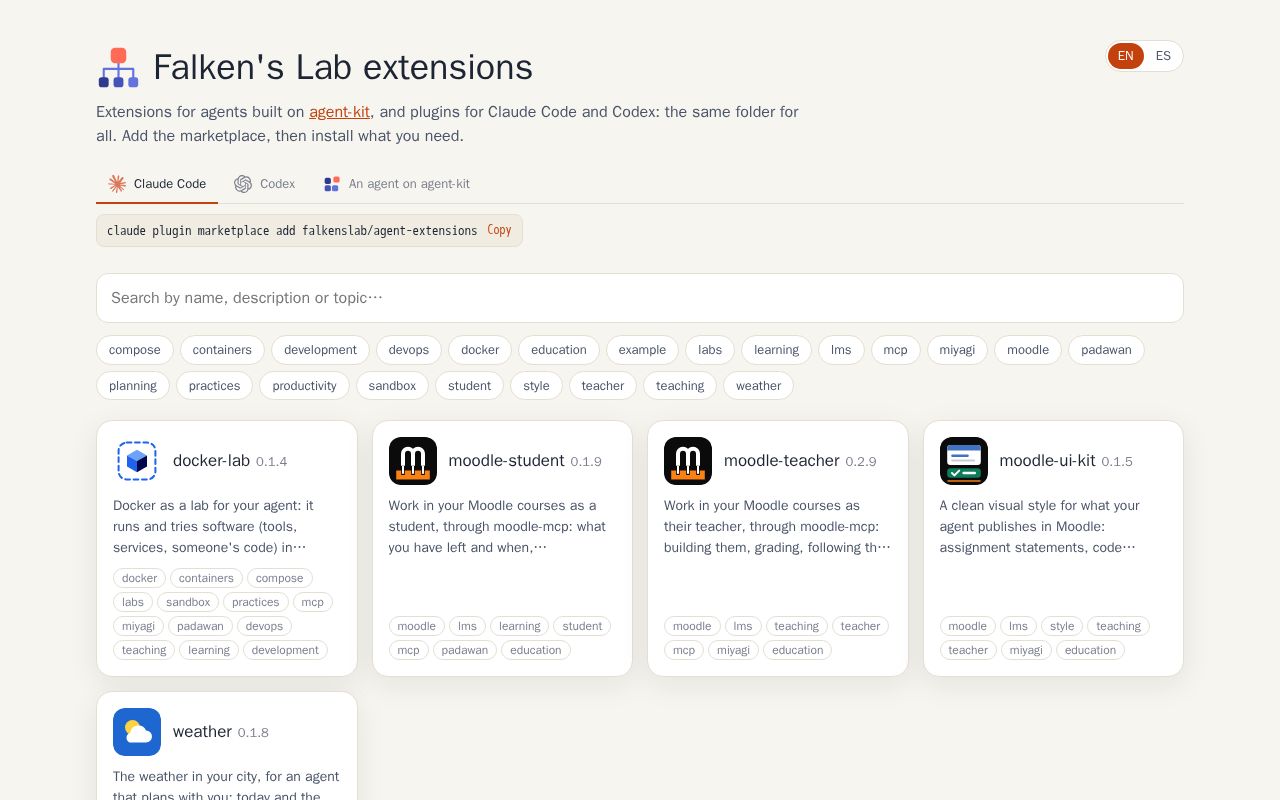Image resolution: width=1280 pixels, height=800 pixels.
Task: Toggle the compose topic filter chip
Action: click(x=135, y=350)
